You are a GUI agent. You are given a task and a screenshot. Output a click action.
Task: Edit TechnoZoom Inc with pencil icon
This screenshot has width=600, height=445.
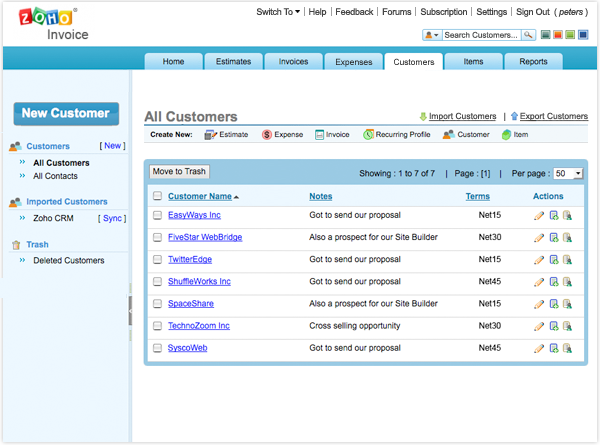click(x=539, y=326)
